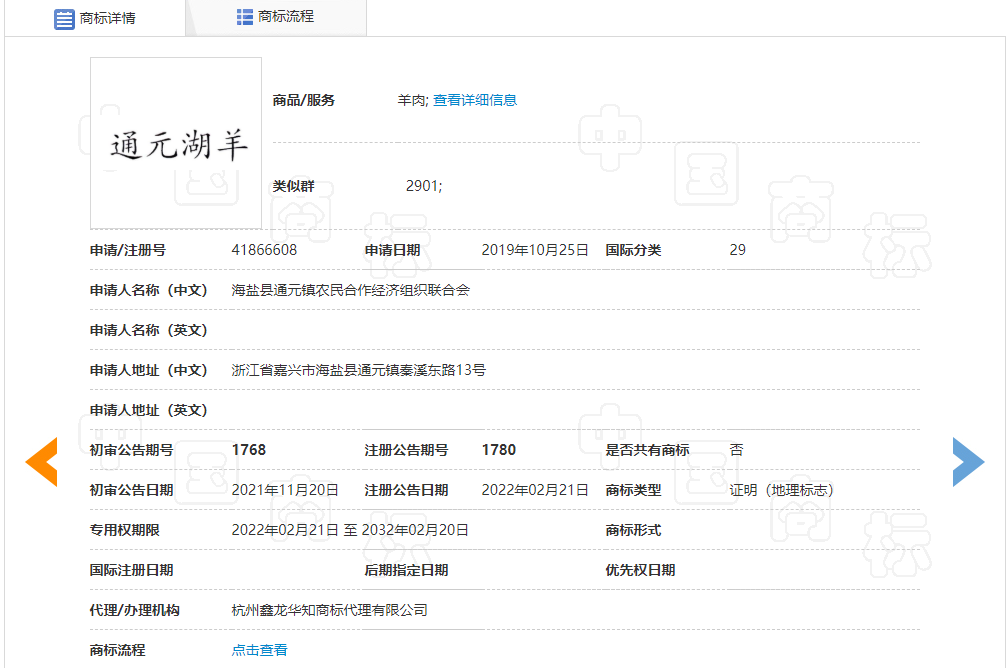Click the 优先权日期 label
1008x668 pixels.
coord(640,570)
